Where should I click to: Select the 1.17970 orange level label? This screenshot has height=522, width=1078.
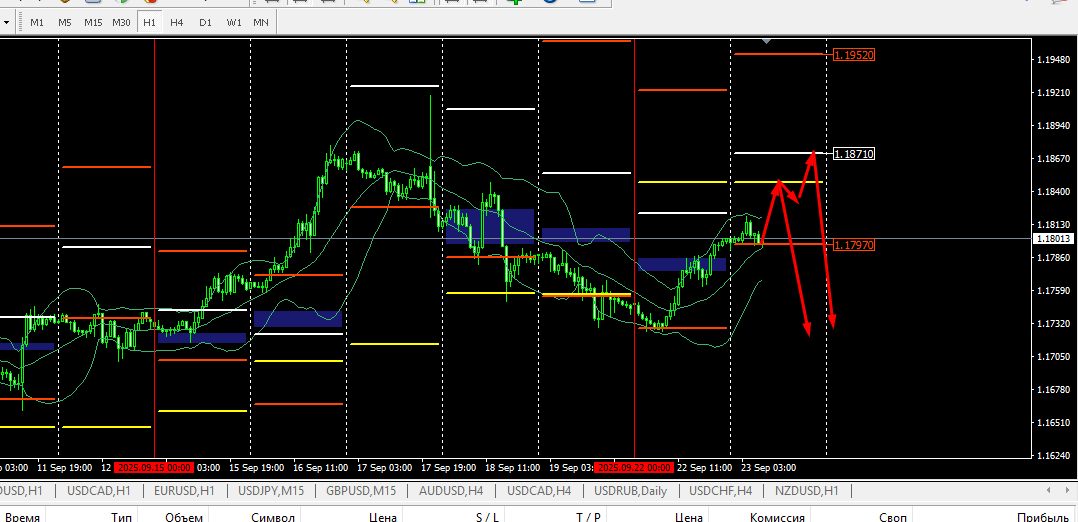(854, 245)
